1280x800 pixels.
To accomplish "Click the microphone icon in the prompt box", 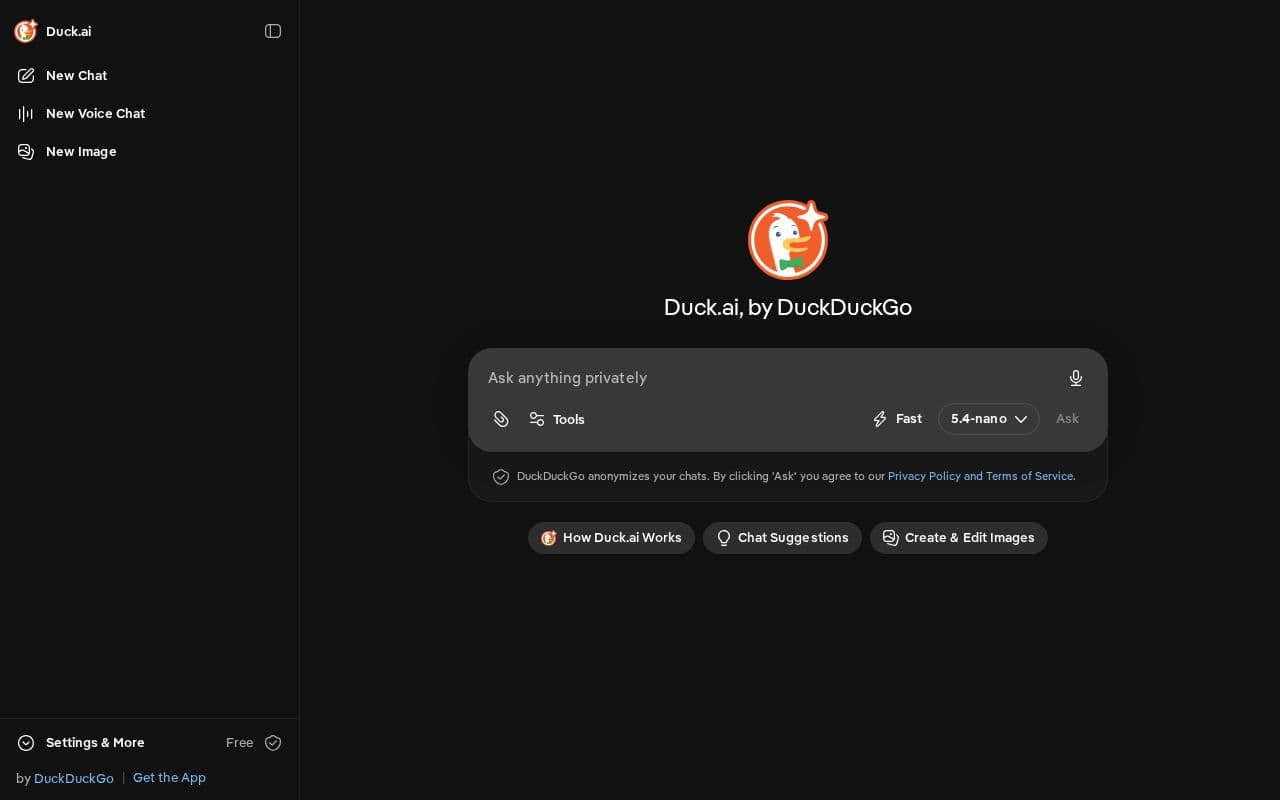I will point(1076,378).
